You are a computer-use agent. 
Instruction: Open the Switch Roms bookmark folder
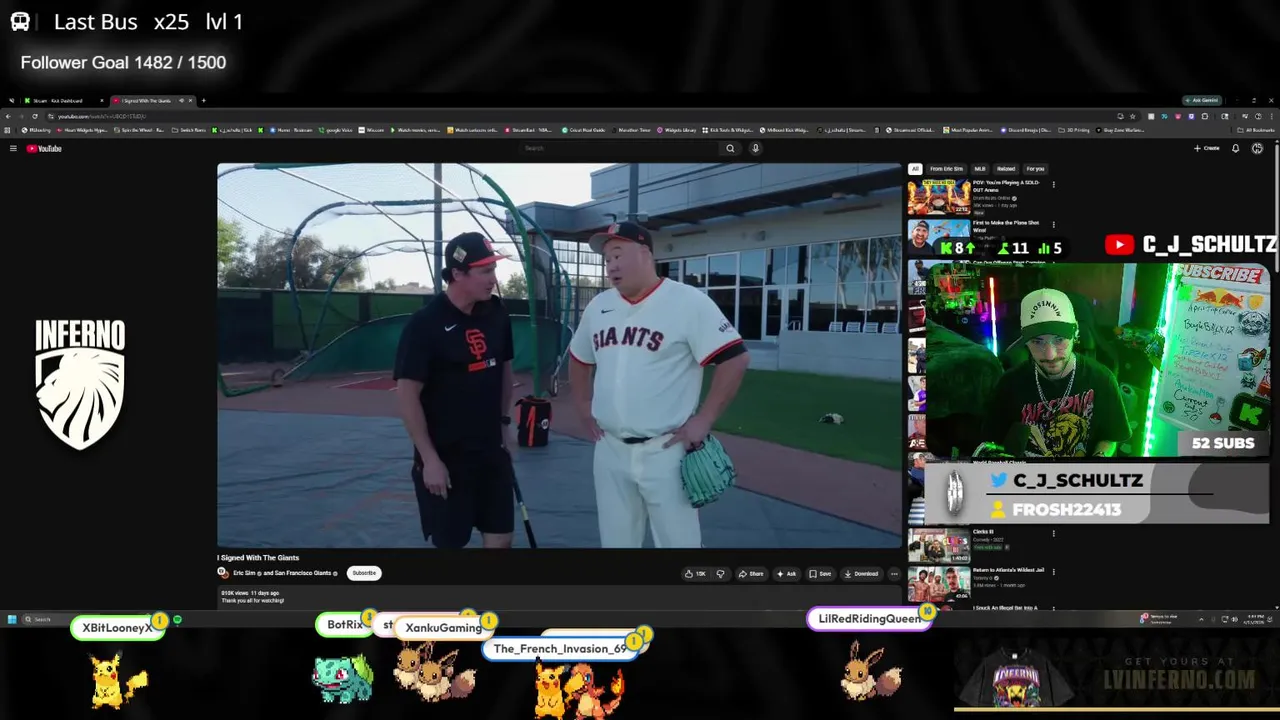(189, 130)
